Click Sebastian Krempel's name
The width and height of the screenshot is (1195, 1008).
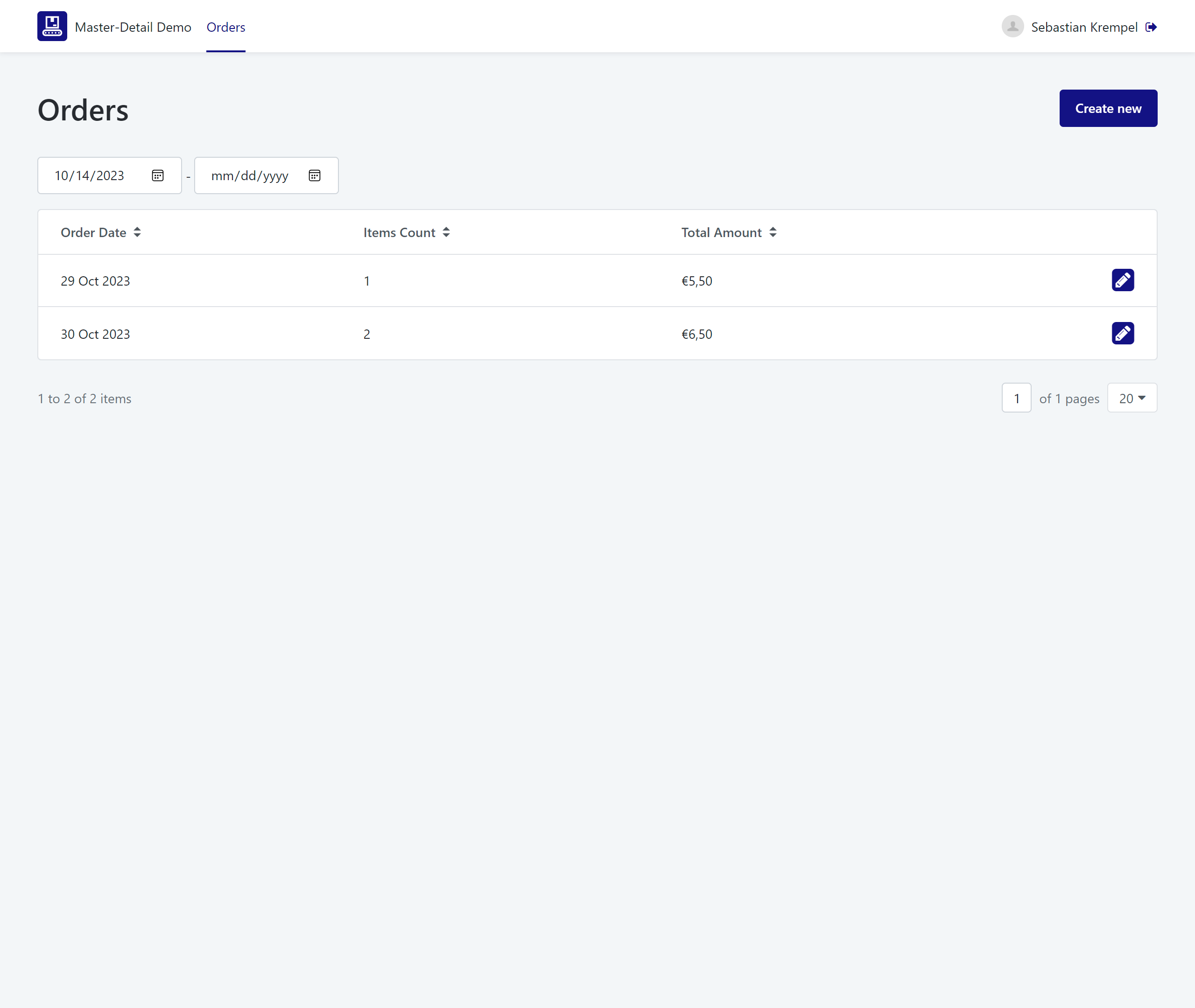tap(1083, 27)
